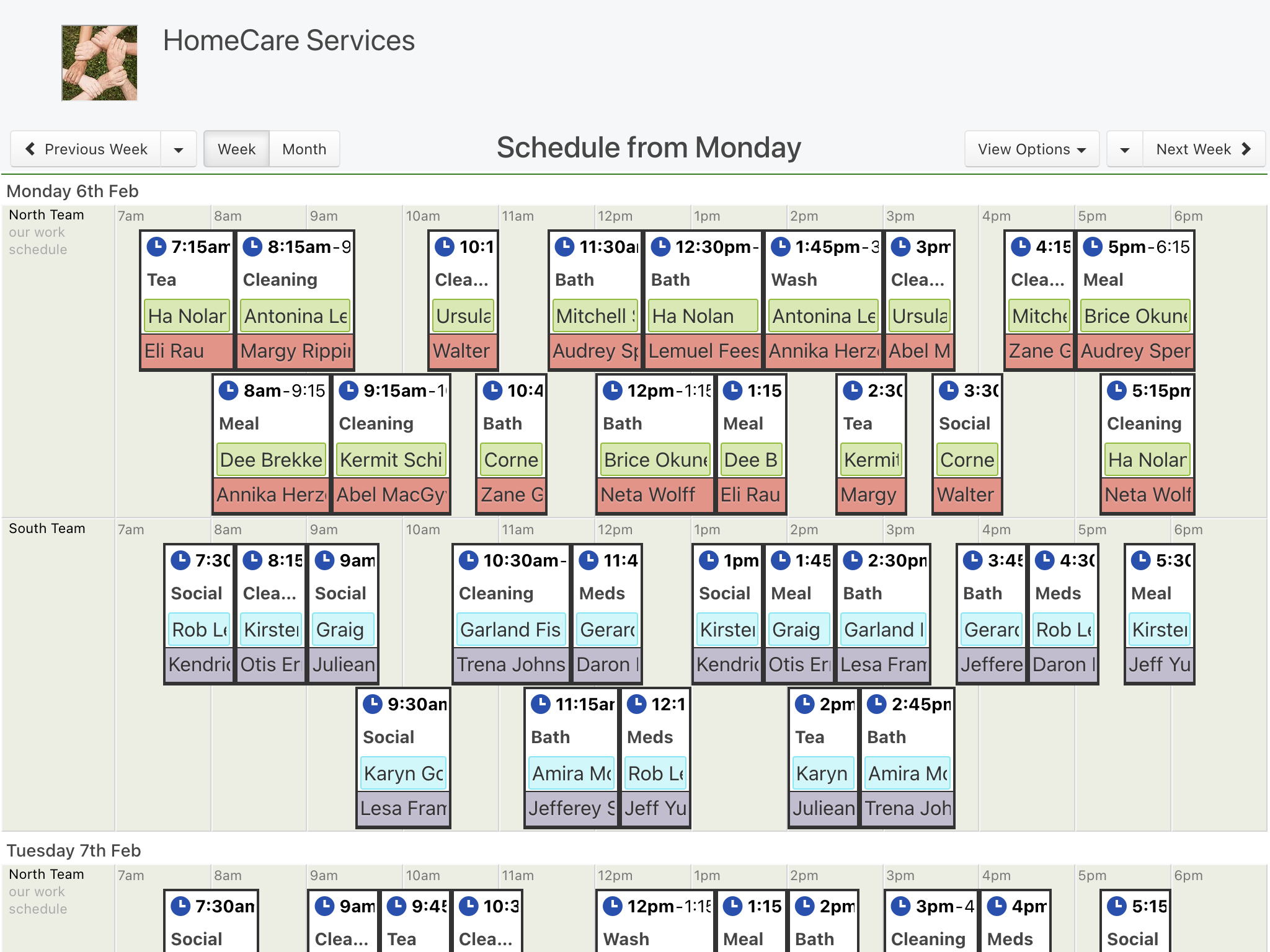Click the clock icon on the 8:15am Cleaning shift
The height and width of the screenshot is (952, 1270).
pyautogui.click(x=252, y=246)
